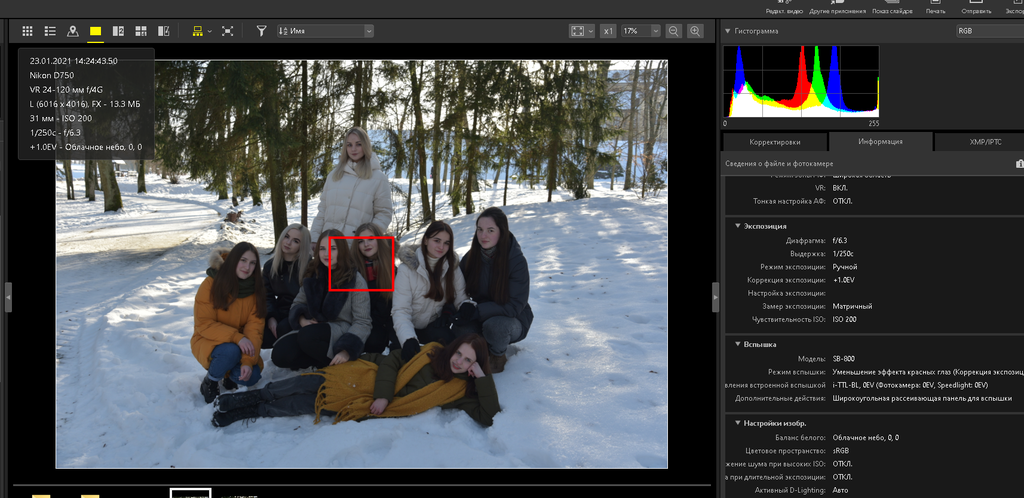Switch to thumbnail grid view

click(27, 31)
